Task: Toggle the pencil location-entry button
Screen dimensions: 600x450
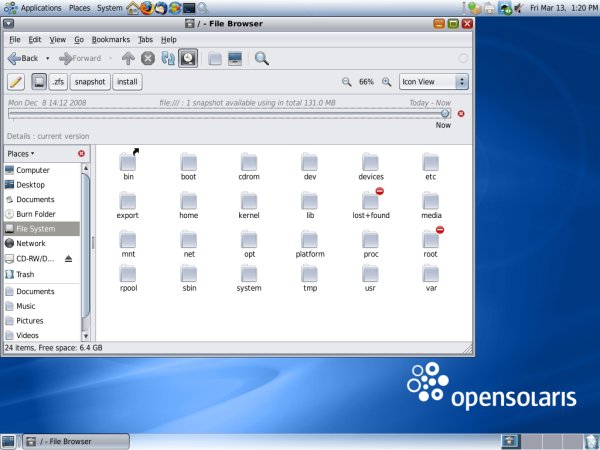Action: (x=16, y=82)
